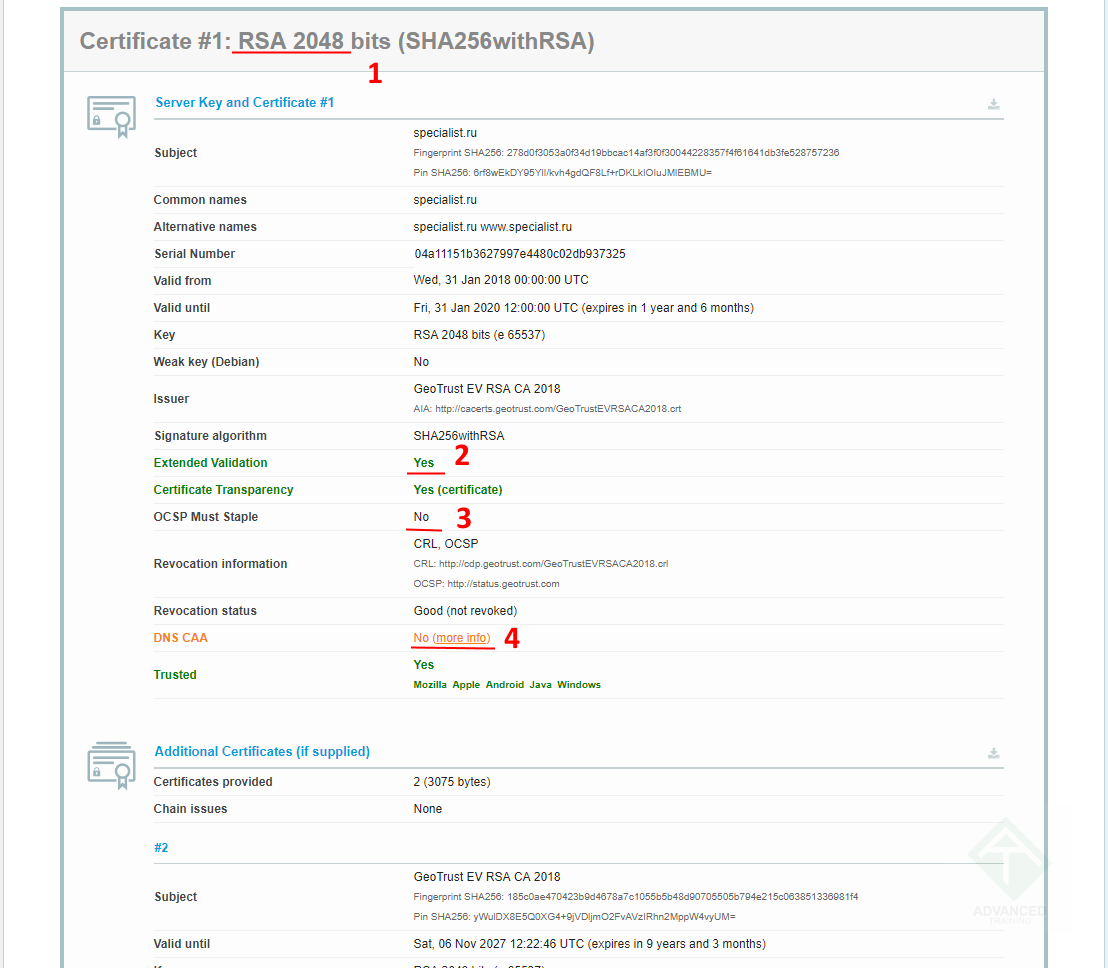Image resolution: width=1108 pixels, height=968 pixels.
Task: Select the Fingerprint SHA256 starting 278d0f3053
Action: [626, 153]
